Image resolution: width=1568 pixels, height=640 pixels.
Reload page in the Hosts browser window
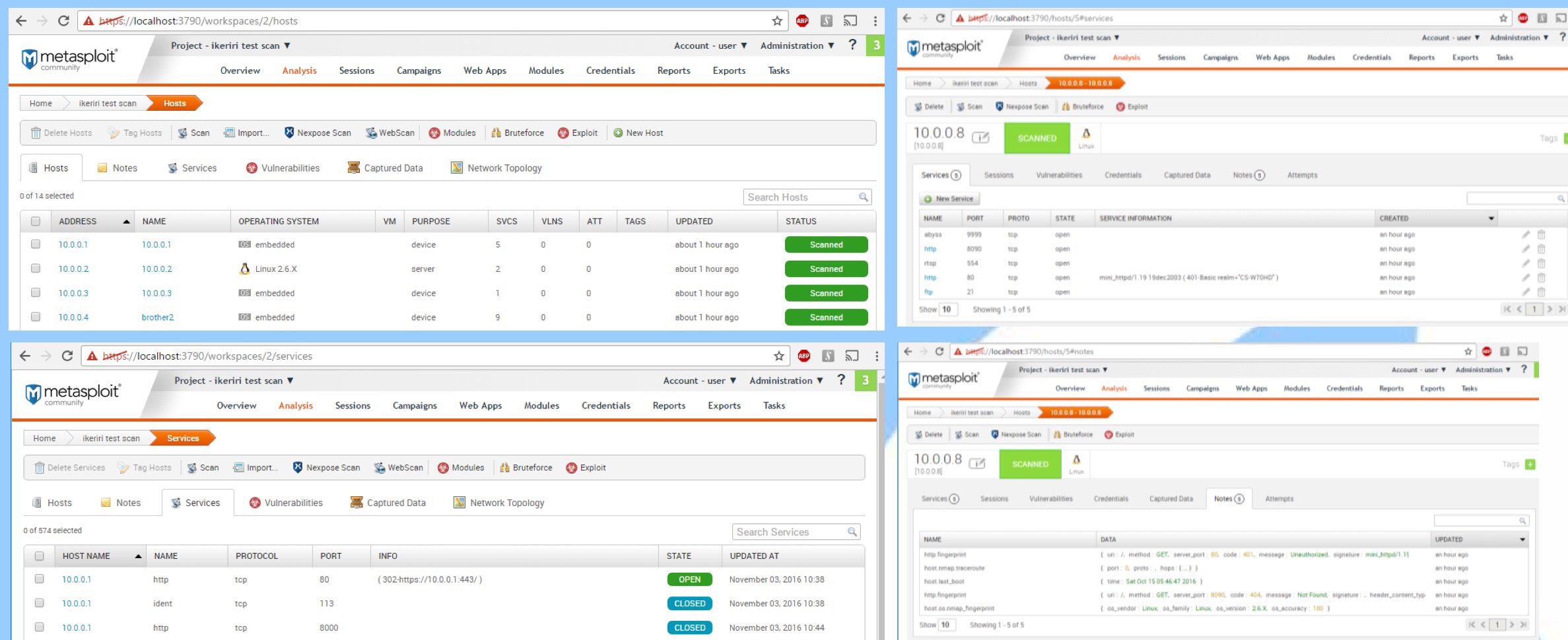point(63,21)
